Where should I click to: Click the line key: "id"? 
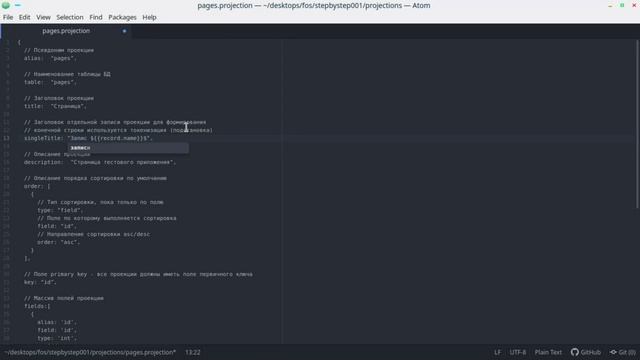40,282
